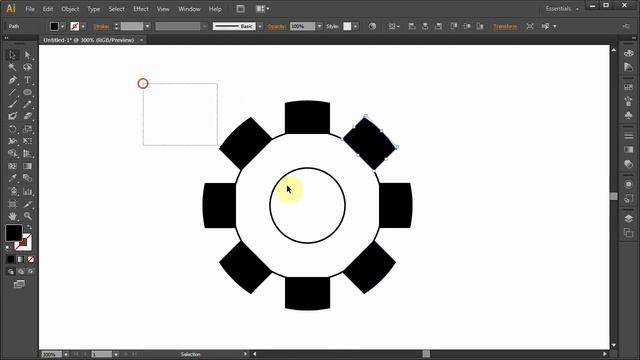Select the Blend tool
The image size is (640, 360).
[27, 178]
